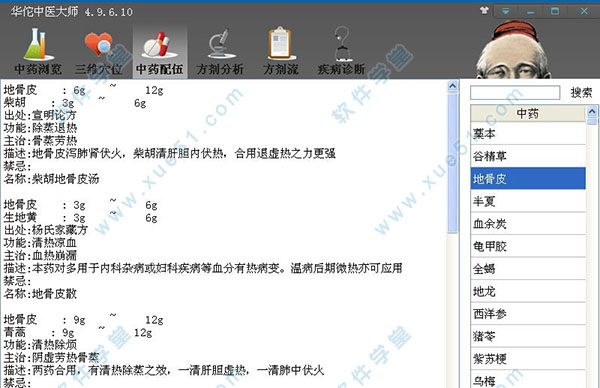Open the title bar dropdown menu arrow
The image size is (600, 388).
pos(506,11)
